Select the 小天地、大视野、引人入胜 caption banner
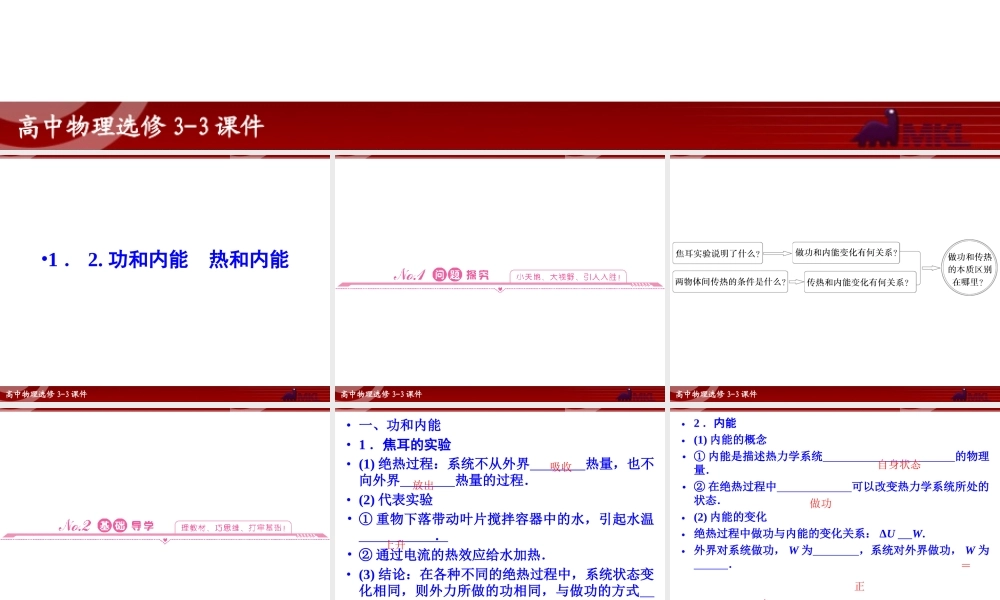1000x600 pixels. pyautogui.click(x=570, y=274)
